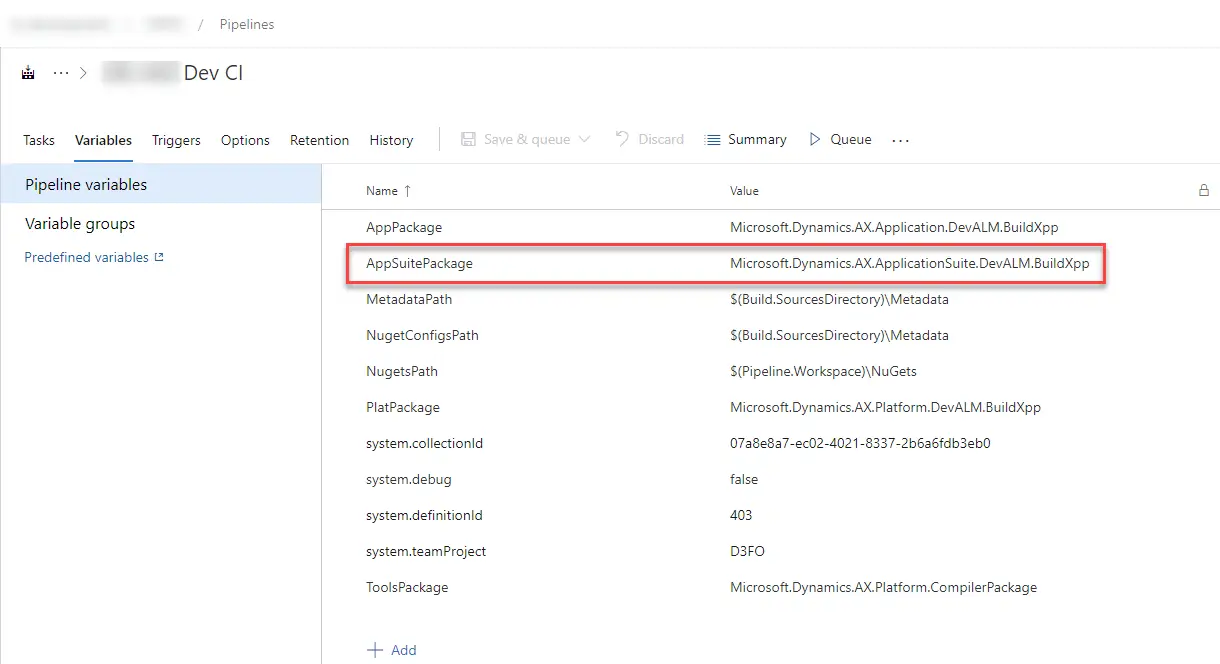Viewport: 1220px width, 664px height.
Task: Click the Save & queue disk icon
Action: (x=468, y=139)
